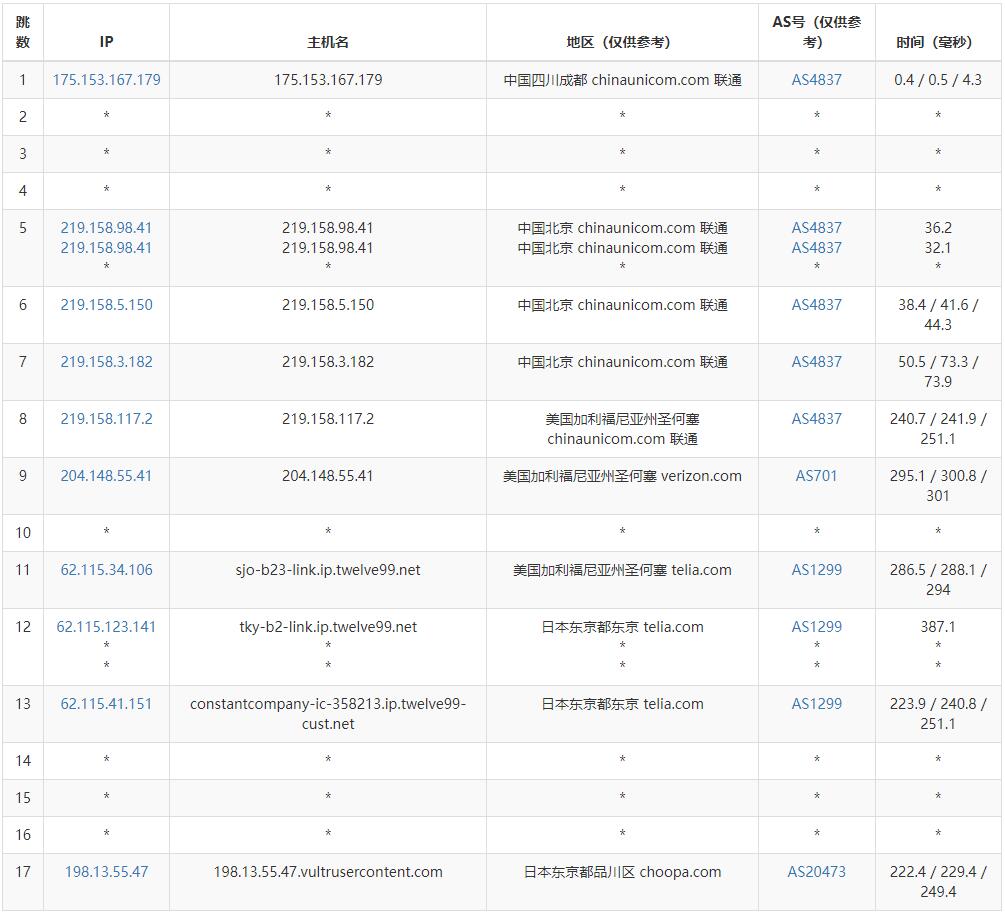Click the AS20473 link

[x=817, y=872]
